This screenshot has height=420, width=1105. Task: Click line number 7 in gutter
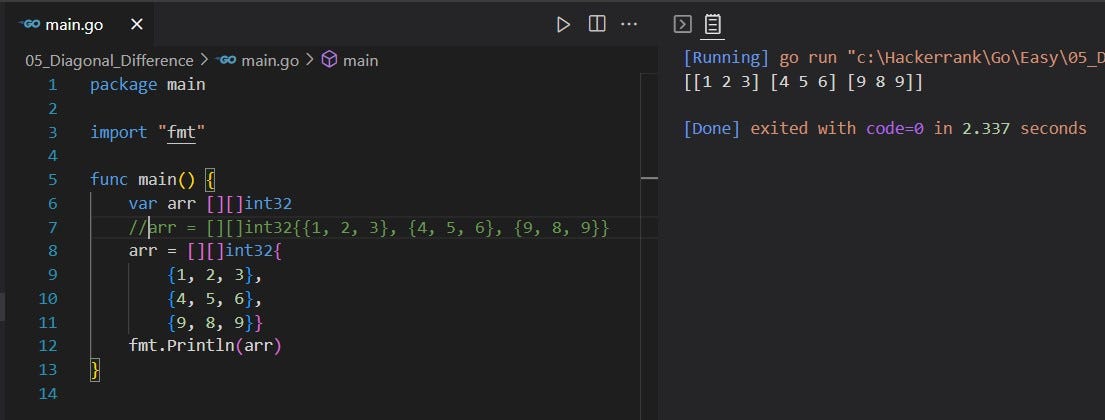[x=53, y=228]
